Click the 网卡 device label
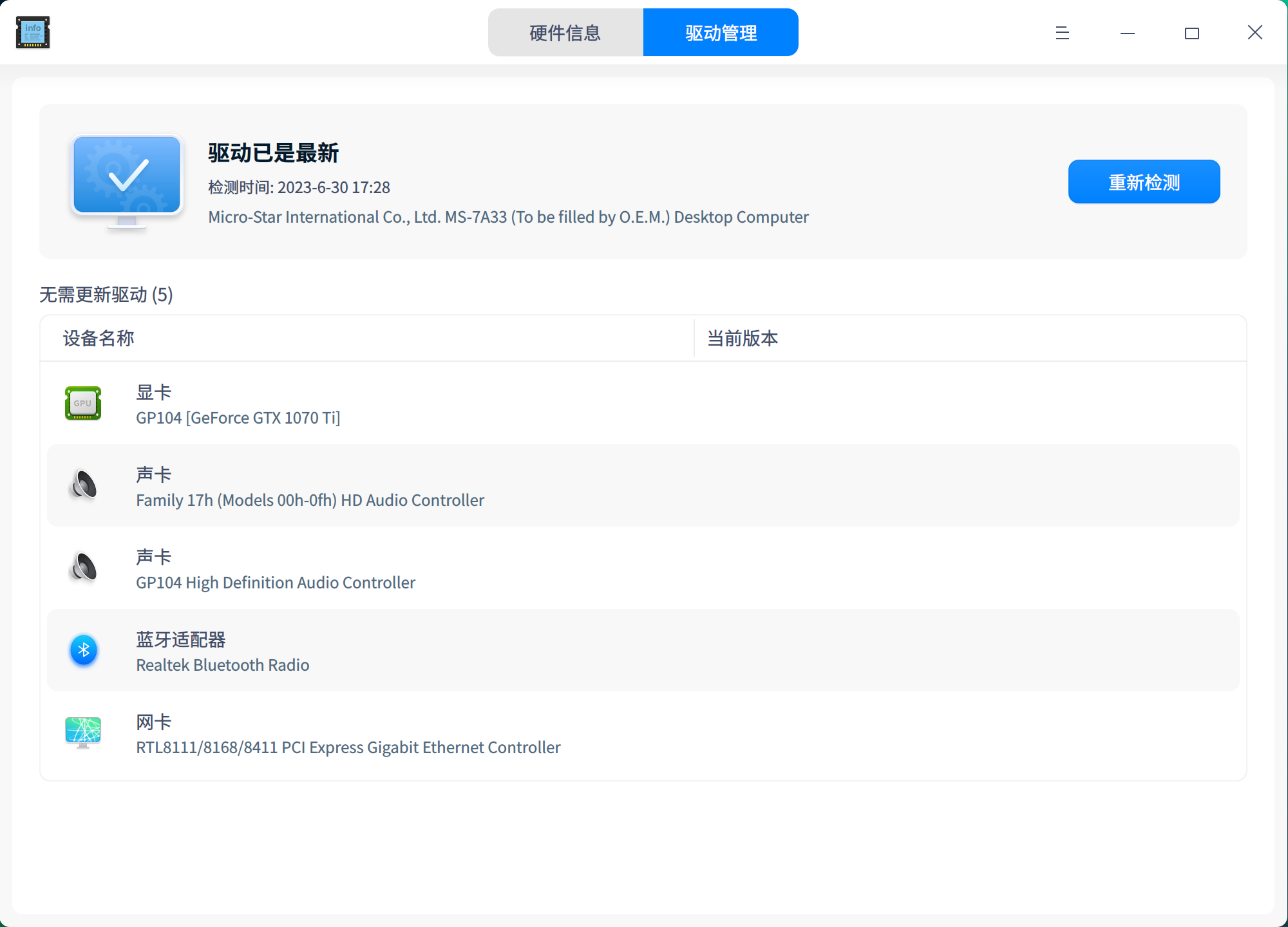 (x=153, y=722)
